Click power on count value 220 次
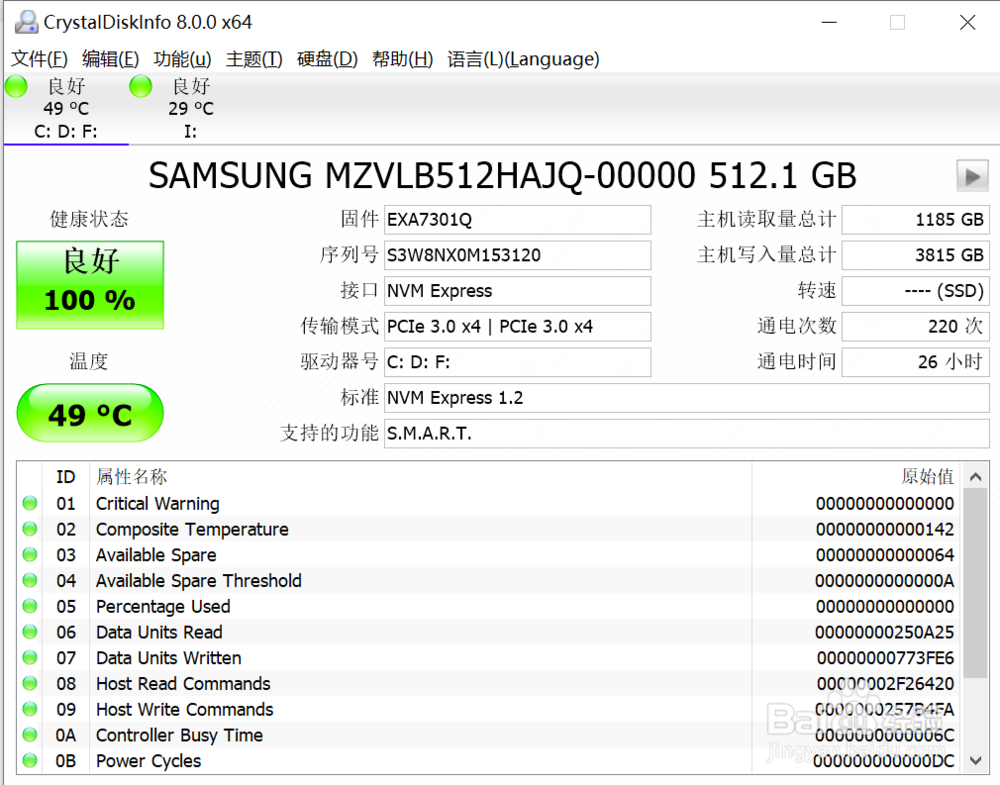The width and height of the screenshot is (1000, 785). [916, 327]
